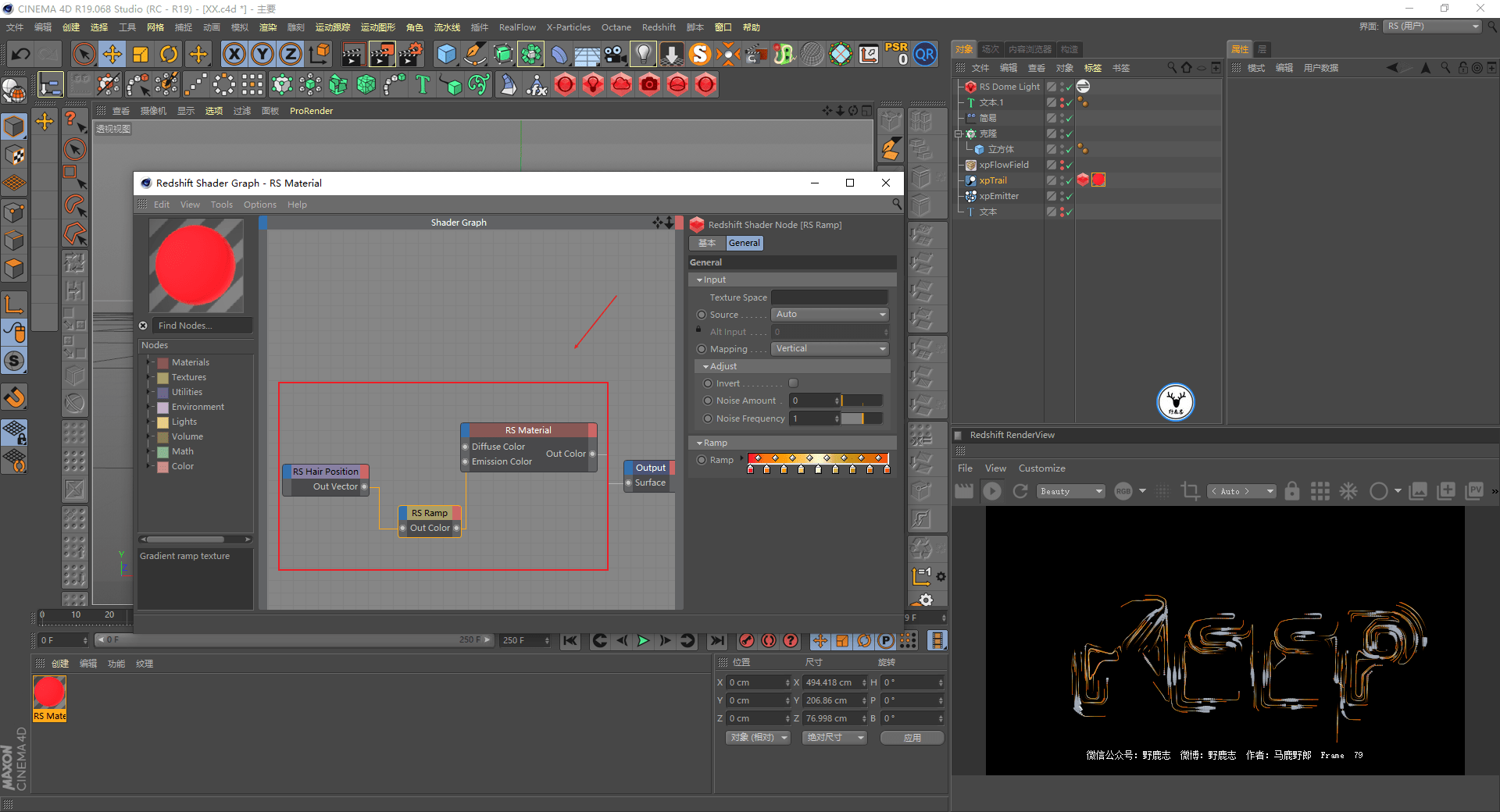Open the RealFlow menu
Screen dimensions: 1500x812
click(517, 27)
